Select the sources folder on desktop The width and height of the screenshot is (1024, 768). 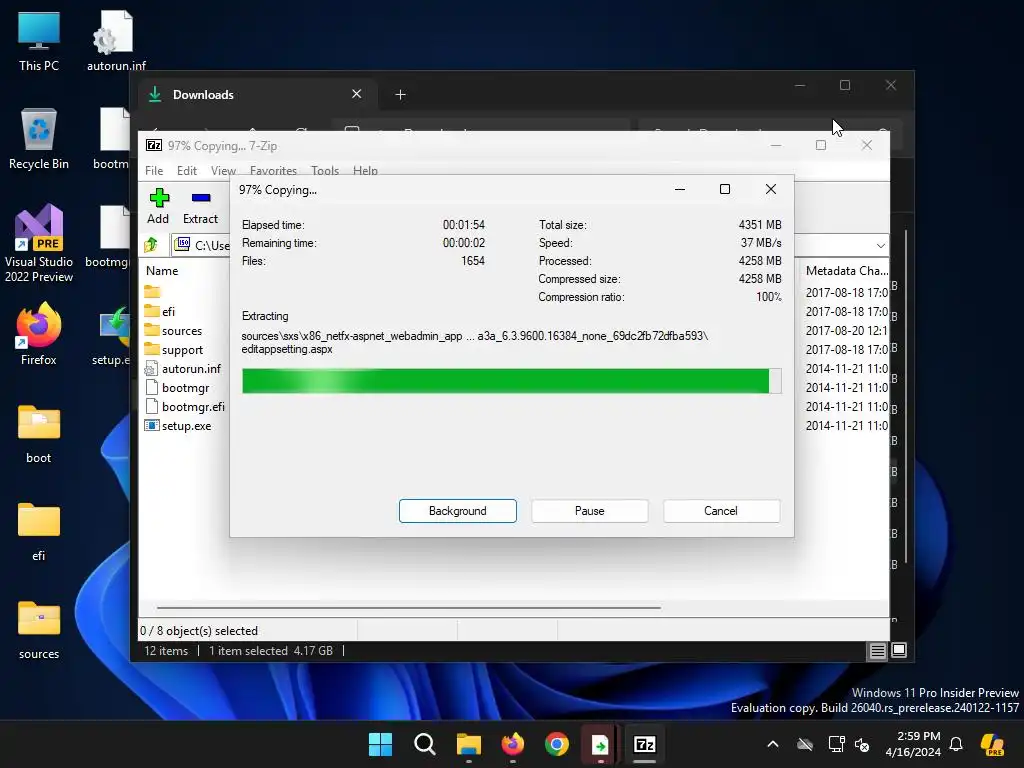[x=39, y=629]
